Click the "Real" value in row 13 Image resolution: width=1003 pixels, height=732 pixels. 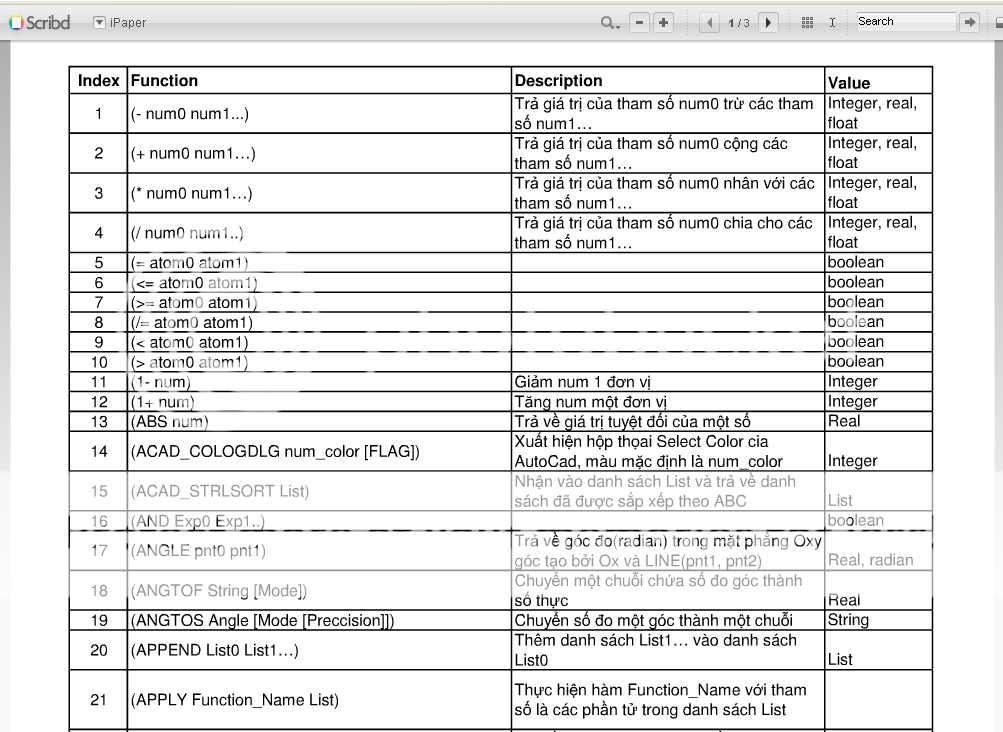(844, 421)
